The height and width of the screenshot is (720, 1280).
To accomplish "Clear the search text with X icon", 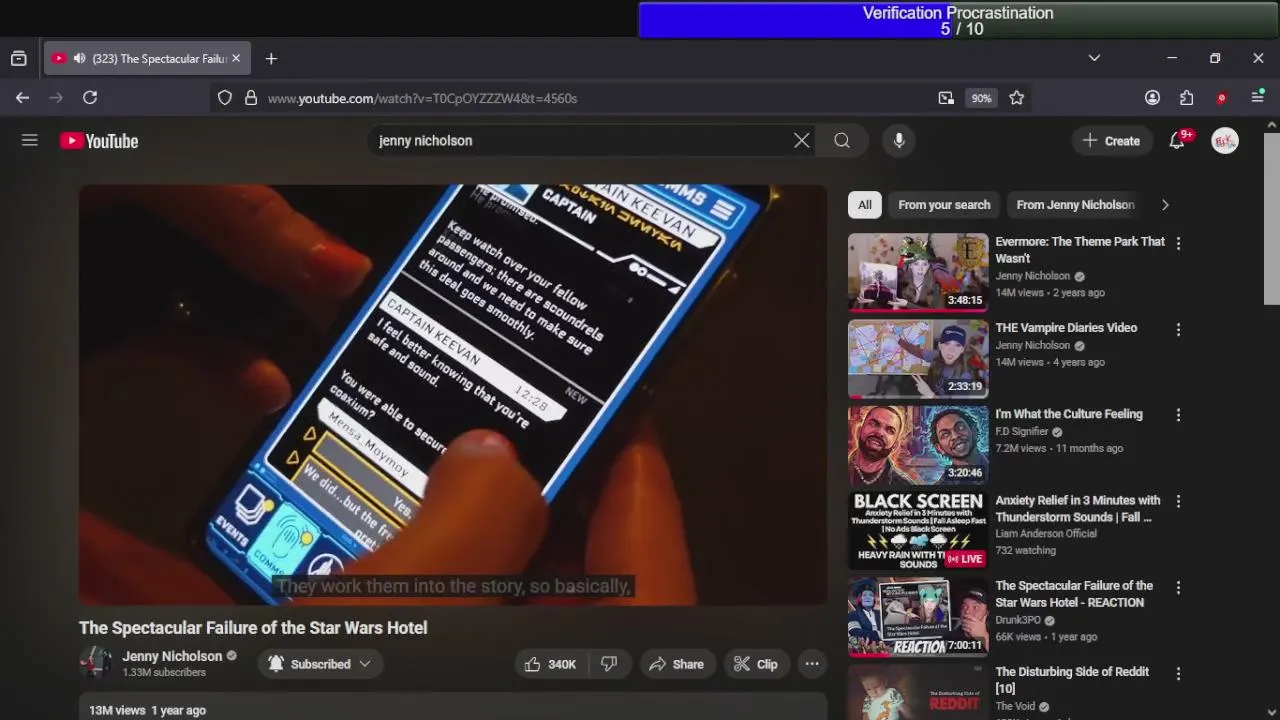I will pos(801,141).
